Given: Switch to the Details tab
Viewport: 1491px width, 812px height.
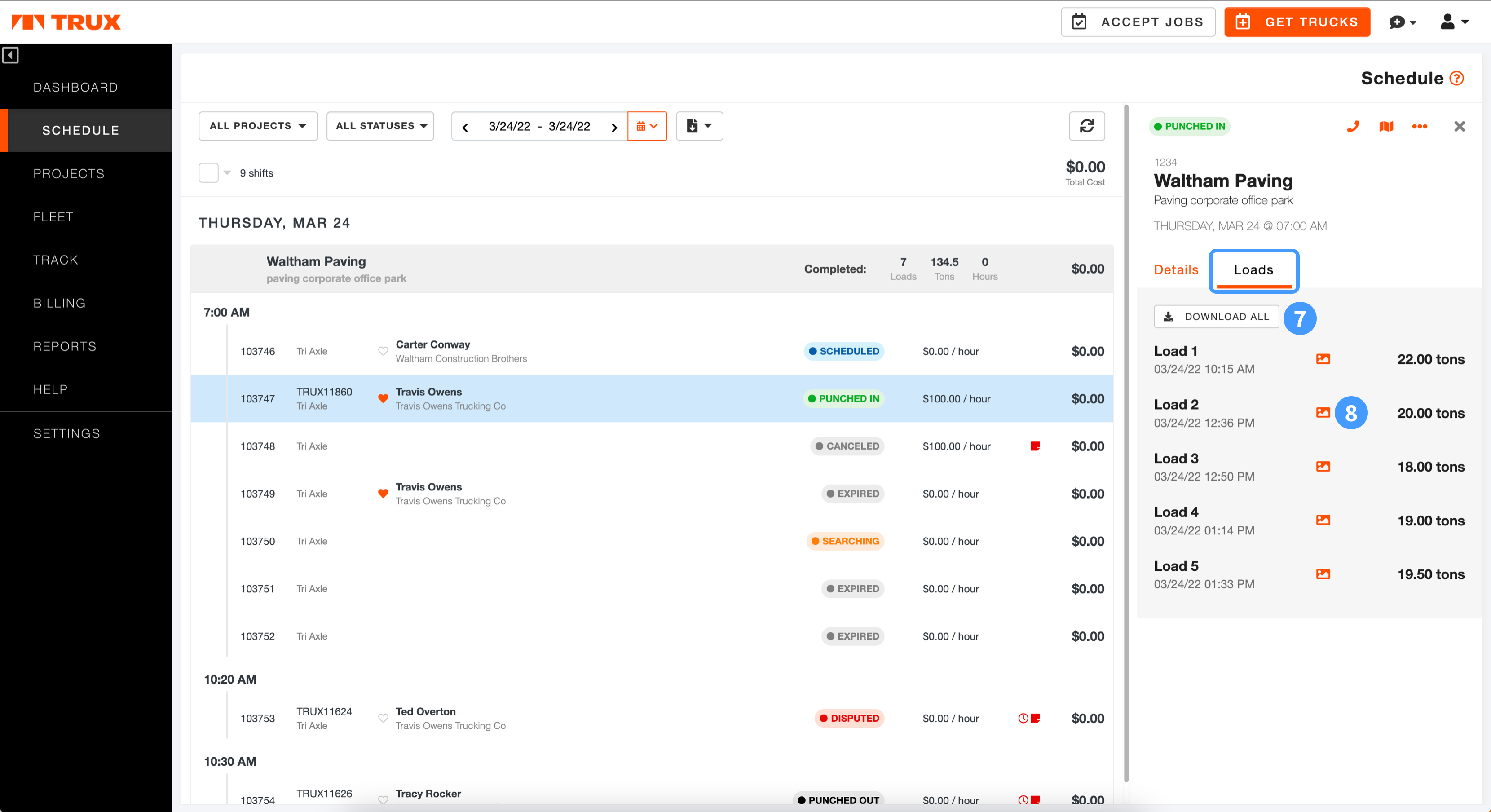Looking at the screenshot, I should coord(1176,270).
